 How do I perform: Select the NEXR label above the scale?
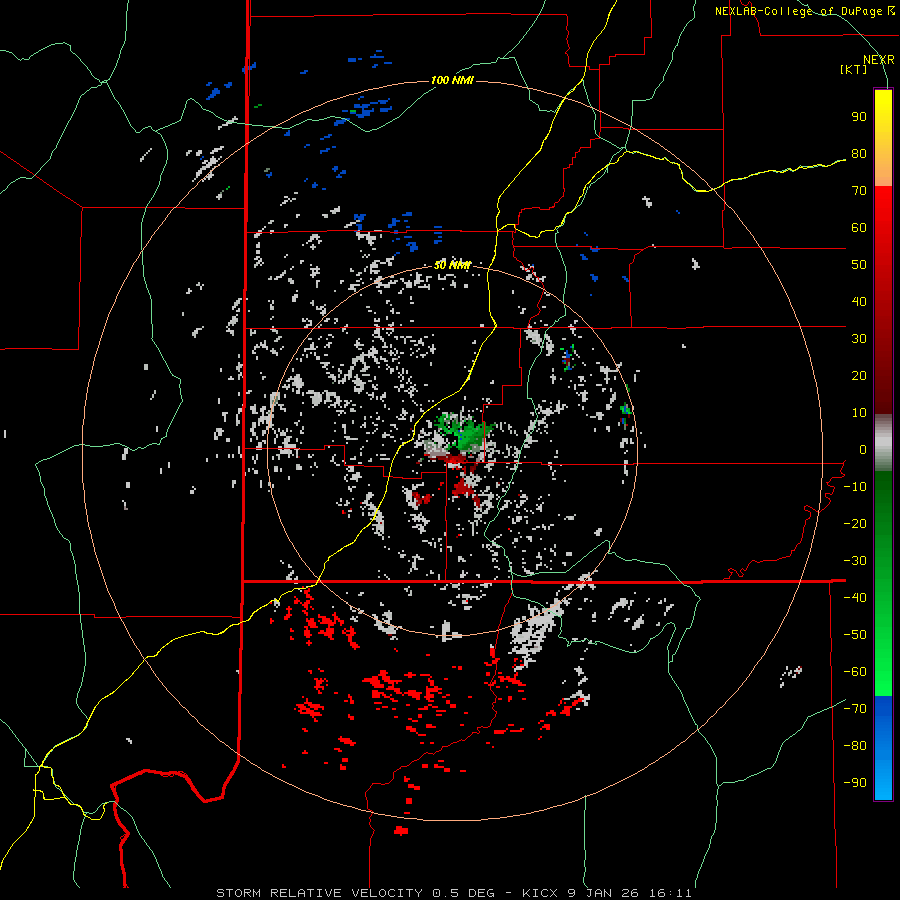(x=879, y=60)
